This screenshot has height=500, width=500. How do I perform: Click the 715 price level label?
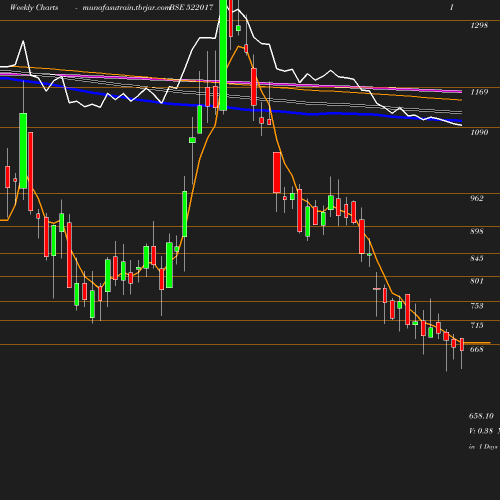[x=477, y=325]
